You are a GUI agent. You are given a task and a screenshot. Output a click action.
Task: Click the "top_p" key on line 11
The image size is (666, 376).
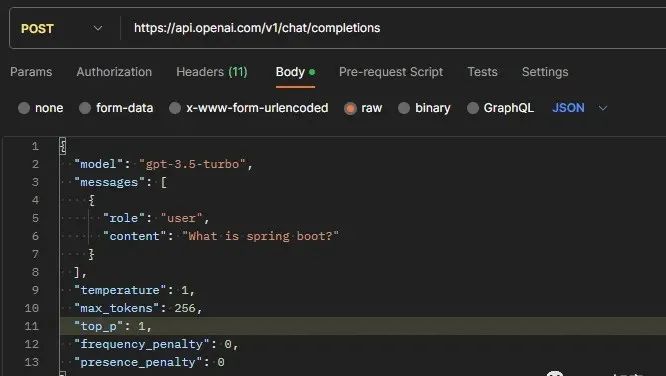click(x=99, y=326)
